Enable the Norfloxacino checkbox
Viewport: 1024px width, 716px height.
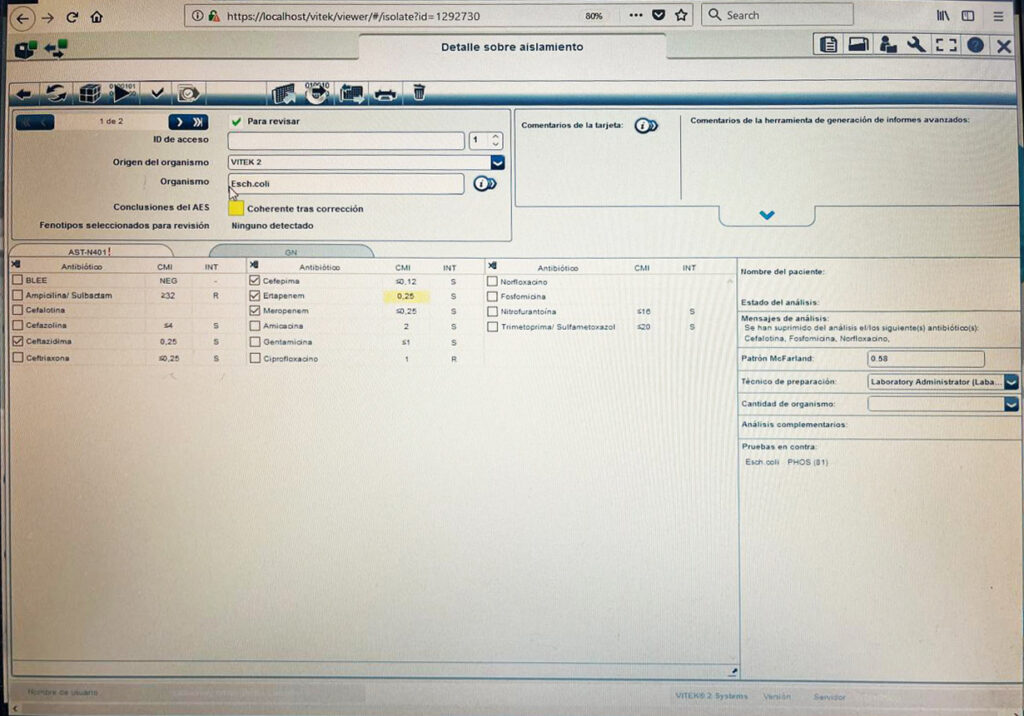click(492, 281)
